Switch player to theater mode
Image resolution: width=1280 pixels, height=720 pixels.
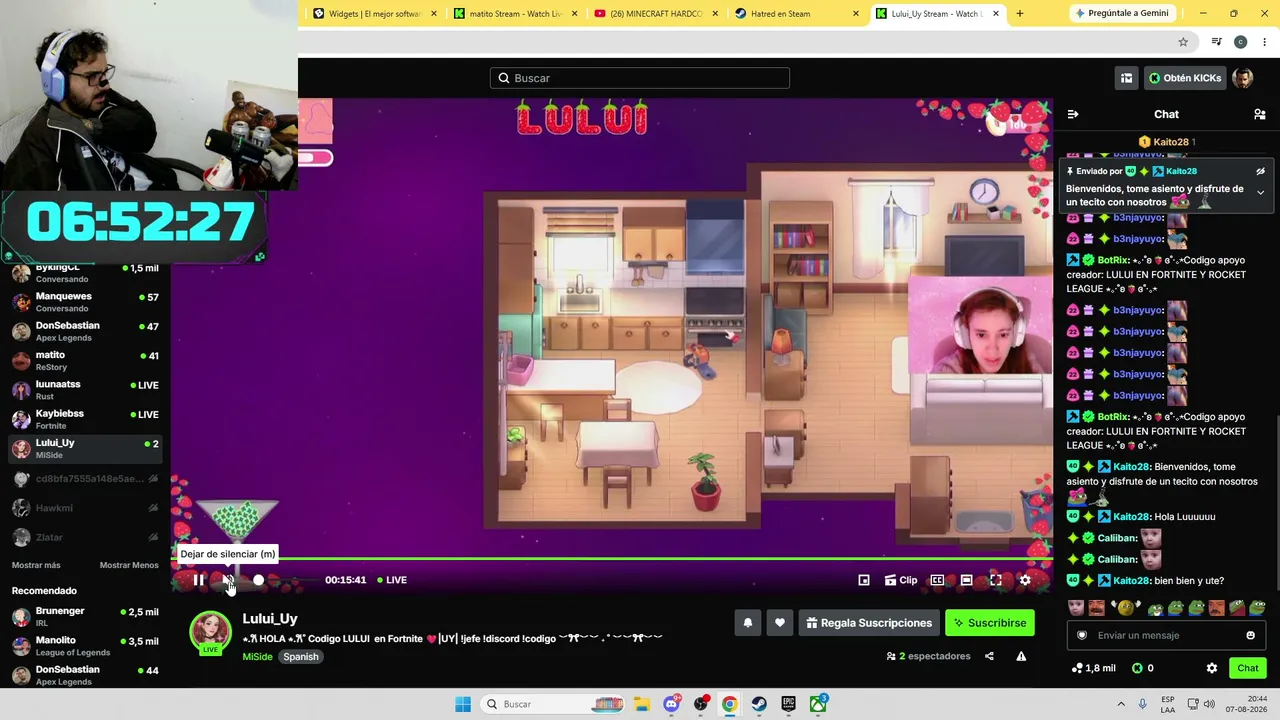click(966, 580)
